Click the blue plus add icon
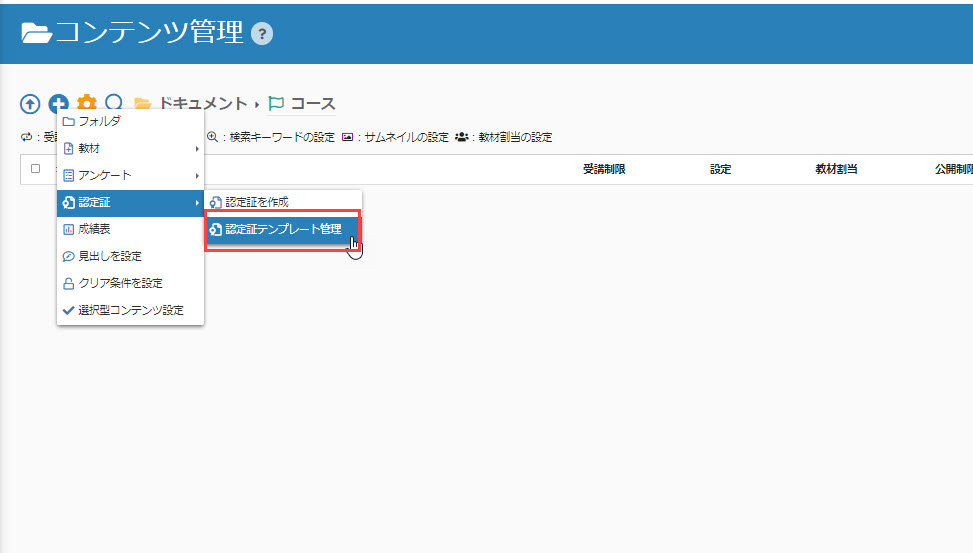 coord(59,104)
